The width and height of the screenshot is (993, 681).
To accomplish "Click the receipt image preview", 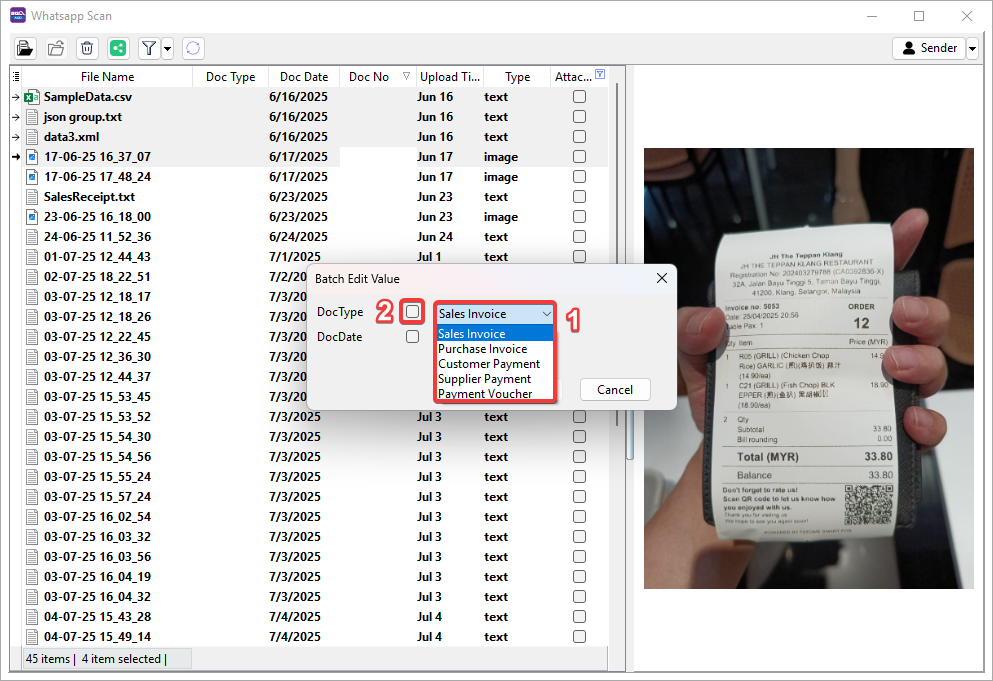I will click(x=808, y=368).
